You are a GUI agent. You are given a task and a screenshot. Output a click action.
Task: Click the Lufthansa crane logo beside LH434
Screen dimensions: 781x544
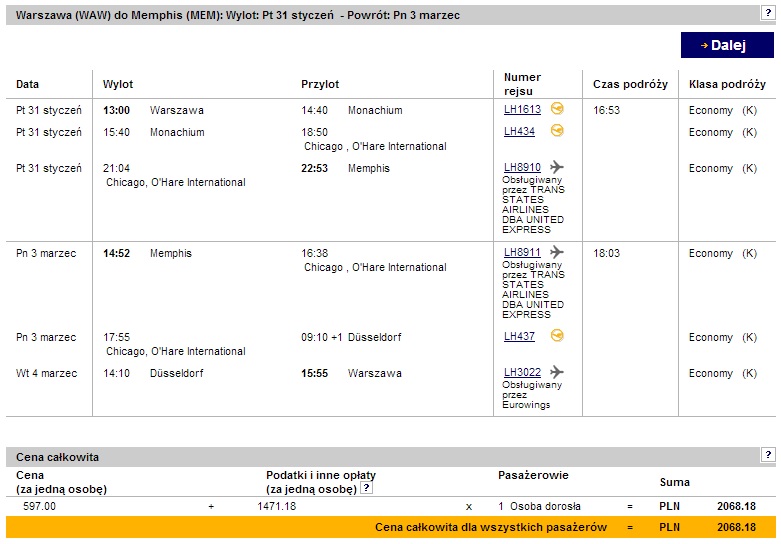(557, 131)
